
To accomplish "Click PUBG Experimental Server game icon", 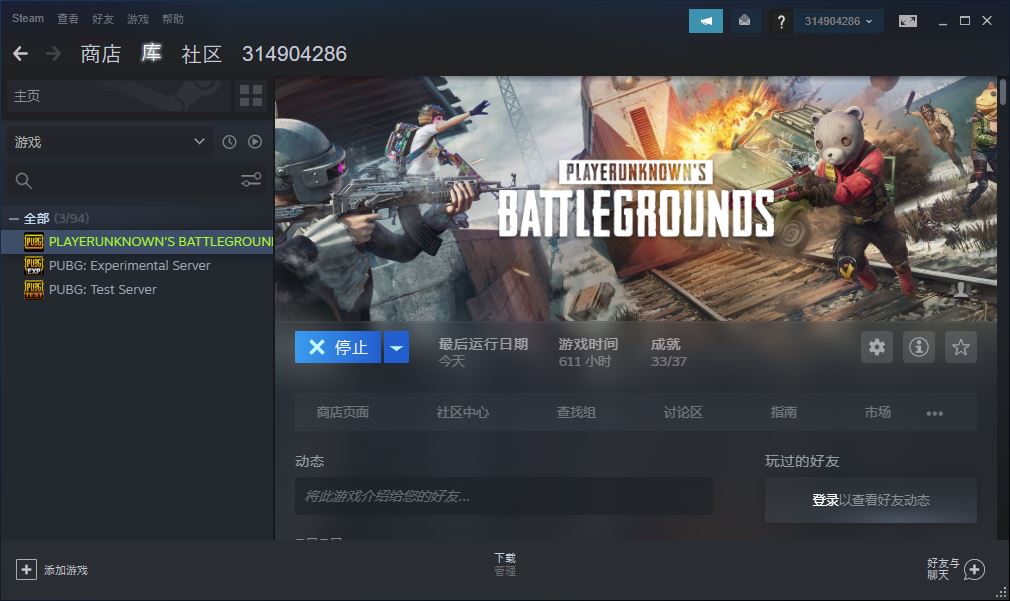I will click(33, 265).
